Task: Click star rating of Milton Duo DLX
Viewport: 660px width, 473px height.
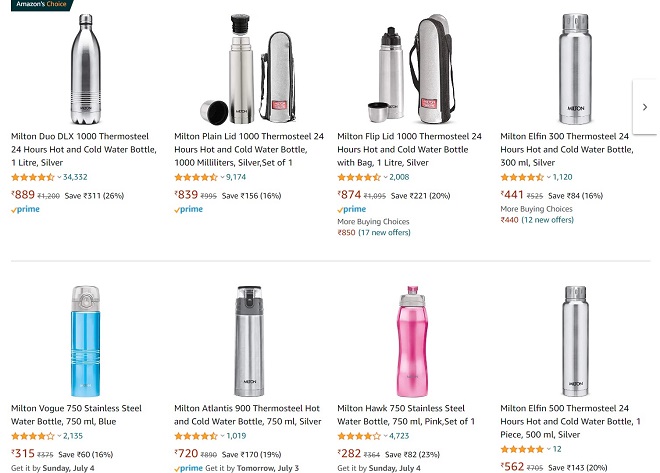Action: [x=33, y=177]
